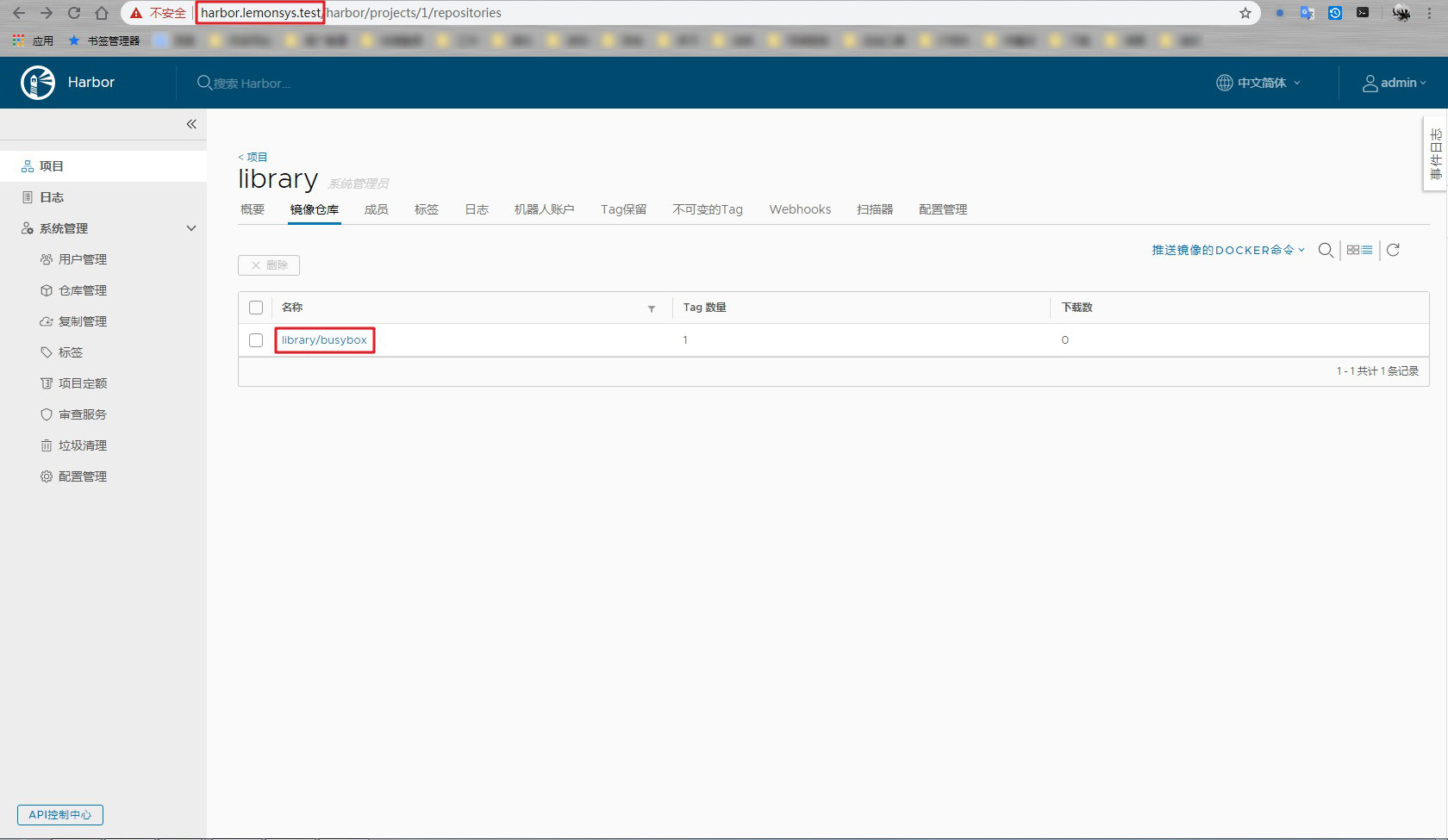Open 审查服务 page
Viewport: 1448px width, 840px height.
83,414
